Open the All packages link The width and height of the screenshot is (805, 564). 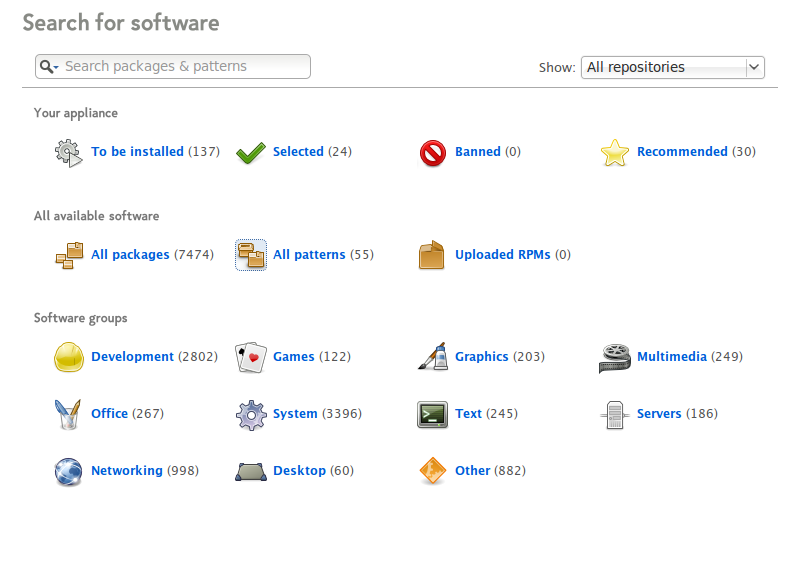click(x=130, y=255)
